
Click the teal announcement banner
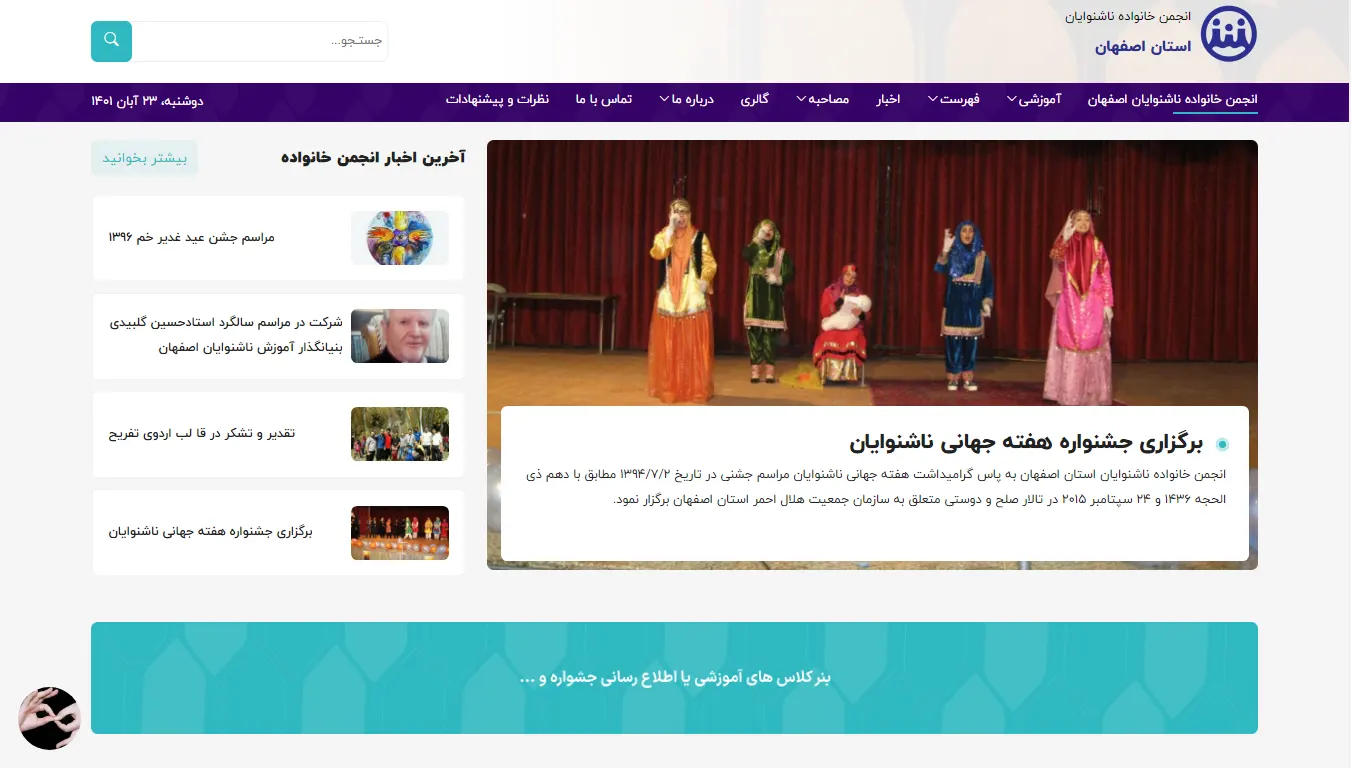(x=674, y=678)
